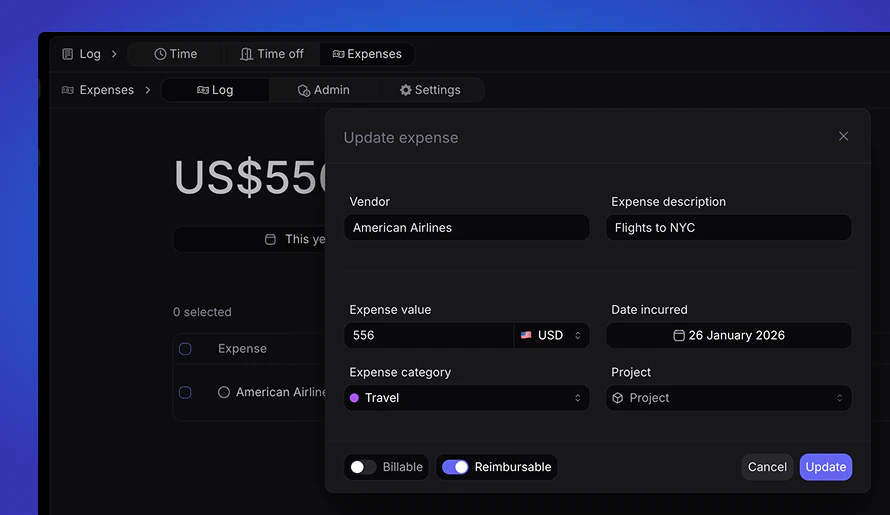Image resolution: width=890 pixels, height=515 pixels.
Task: Check the American Airlines row checkbox
Action: coord(185,392)
